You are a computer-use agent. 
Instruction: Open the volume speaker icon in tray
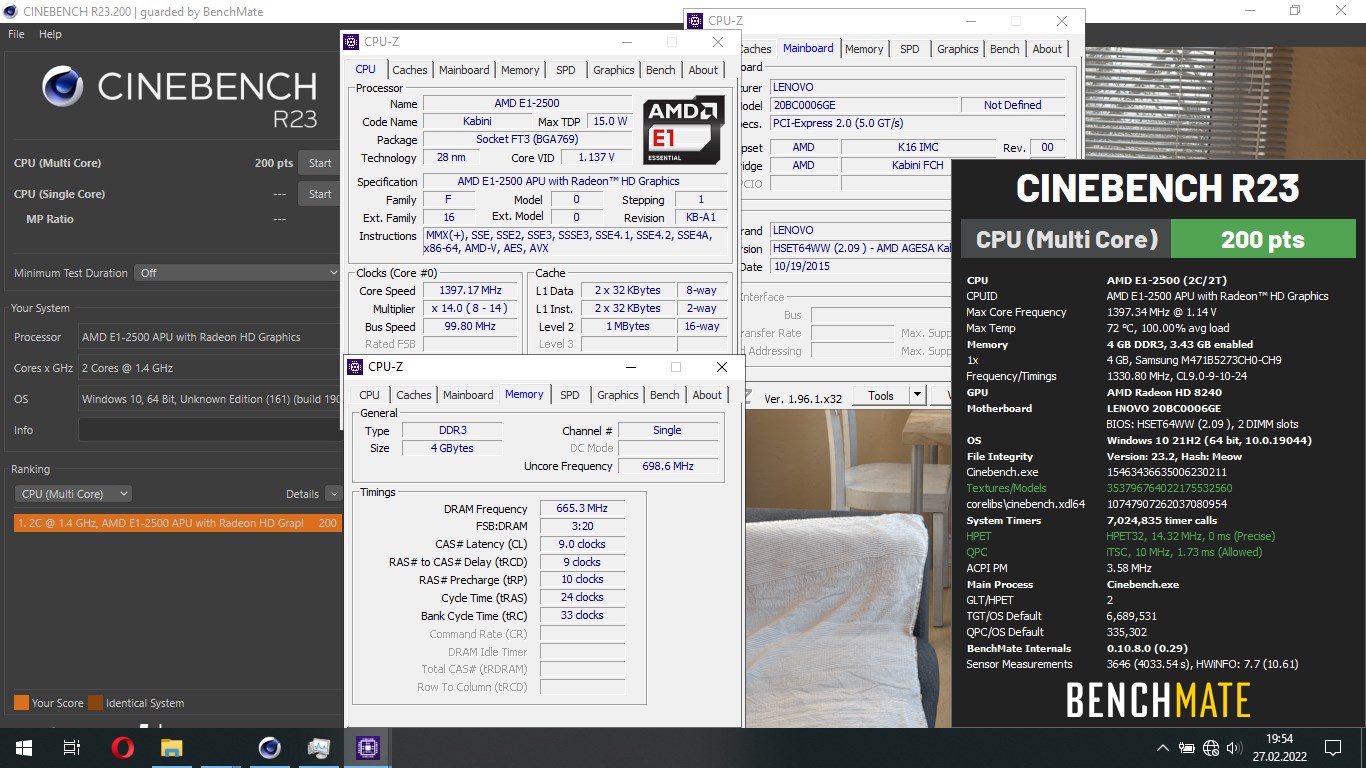[1236, 748]
